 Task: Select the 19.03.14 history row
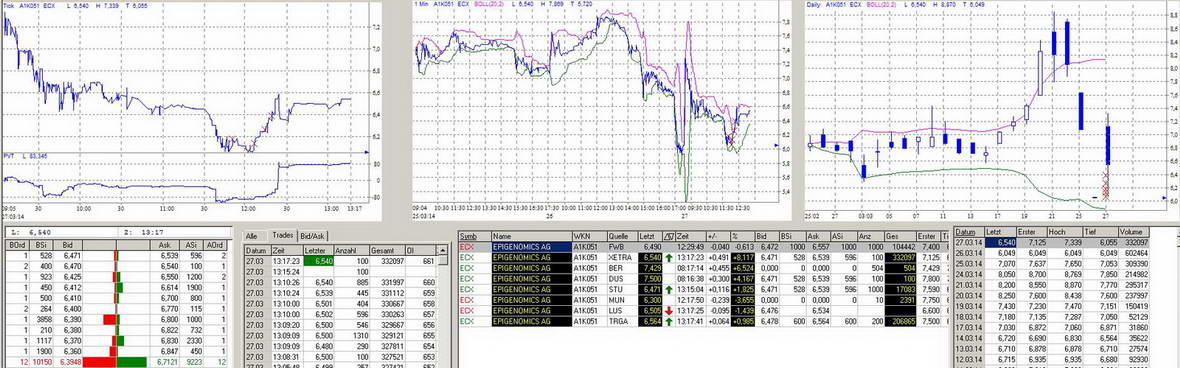[x=1051, y=307]
